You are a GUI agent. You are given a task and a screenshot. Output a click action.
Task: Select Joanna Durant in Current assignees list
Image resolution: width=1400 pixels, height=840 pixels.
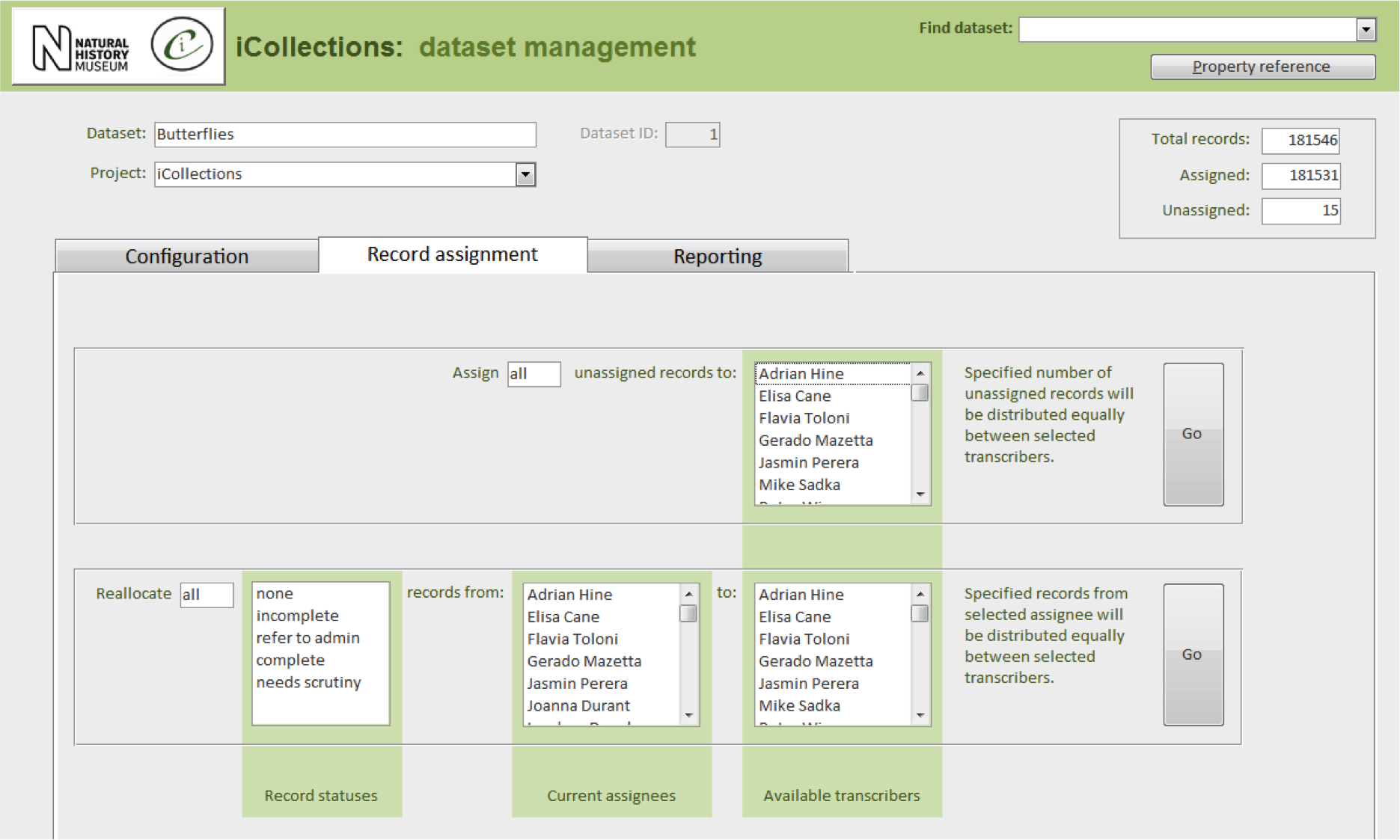[x=602, y=706]
